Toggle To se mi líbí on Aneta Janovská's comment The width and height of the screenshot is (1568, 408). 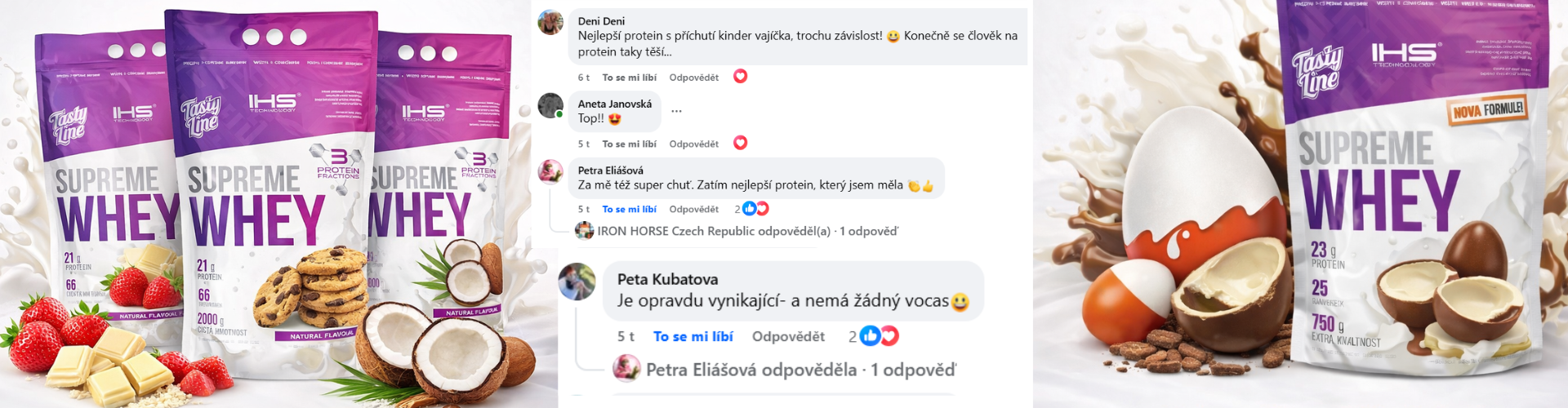(629, 144)
